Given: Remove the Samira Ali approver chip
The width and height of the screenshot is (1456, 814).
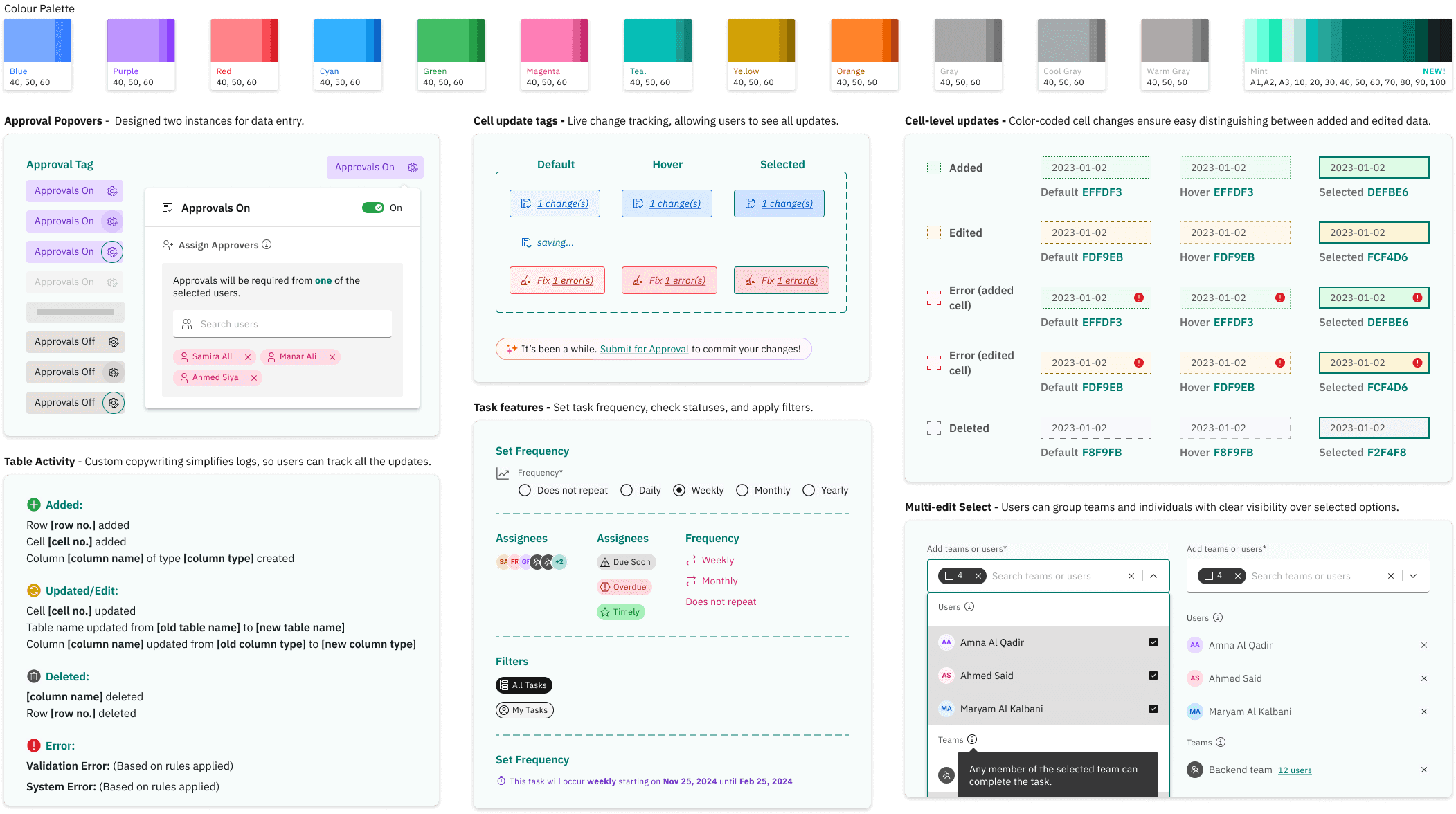Looking at the screenshot, I should [248, 357].
